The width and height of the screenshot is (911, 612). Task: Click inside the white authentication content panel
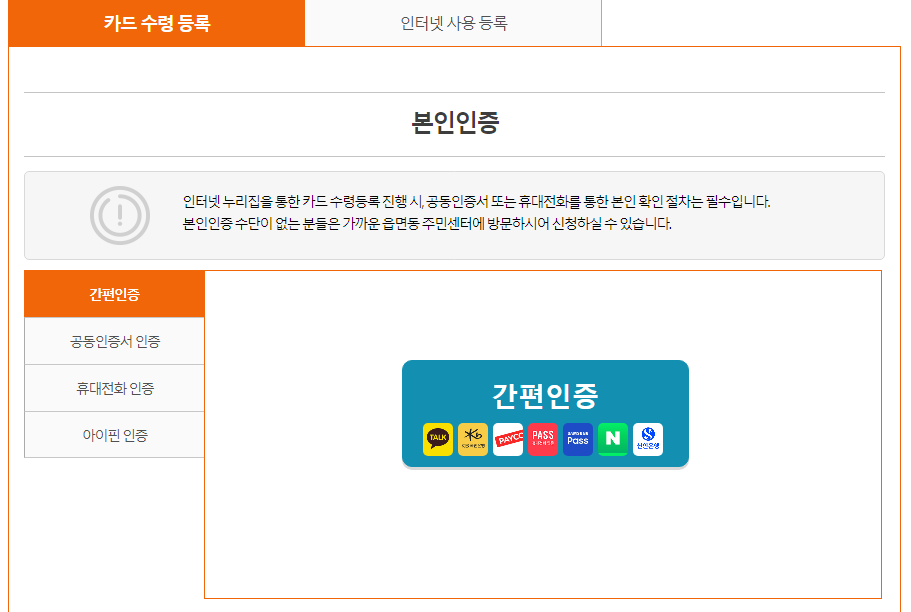pos(545,540)
